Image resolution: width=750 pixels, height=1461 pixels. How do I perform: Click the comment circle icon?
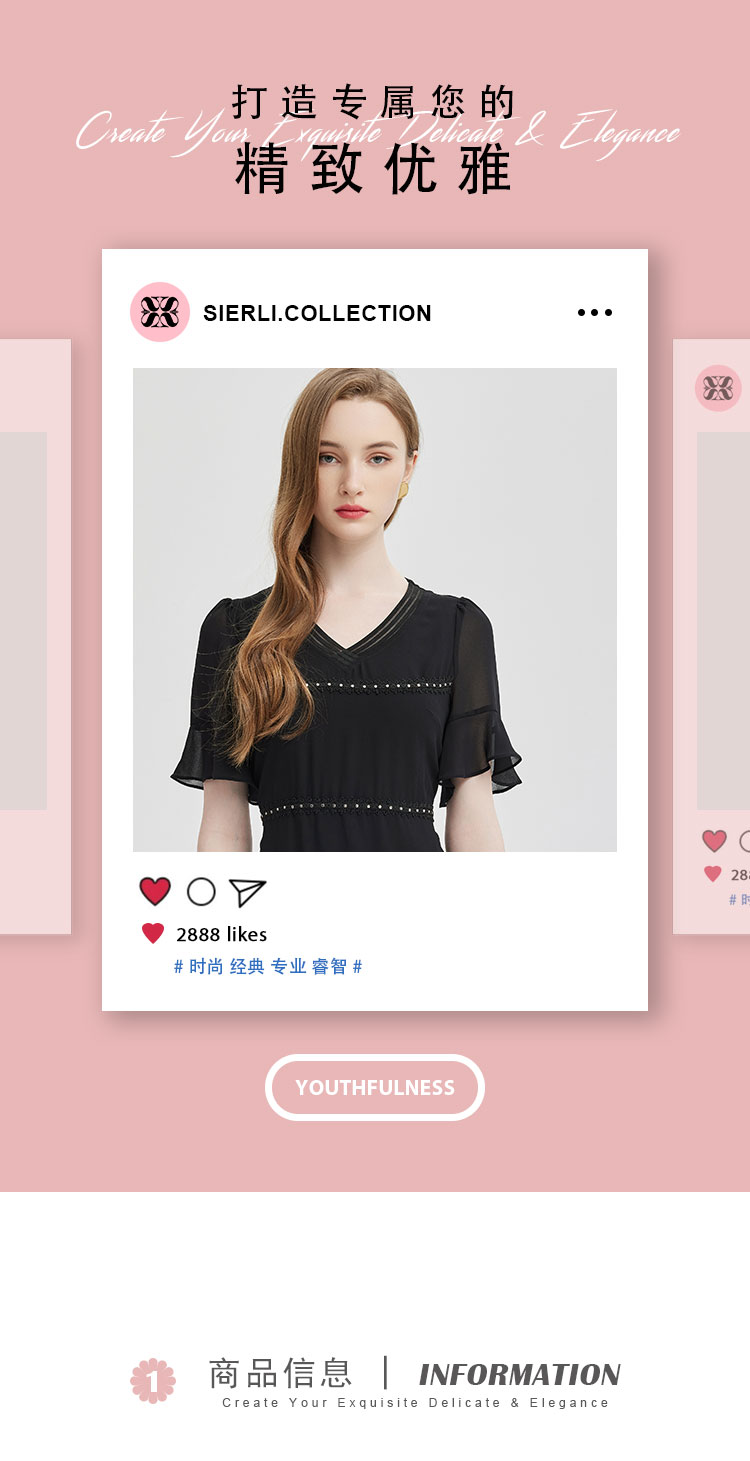pos(201,892)
